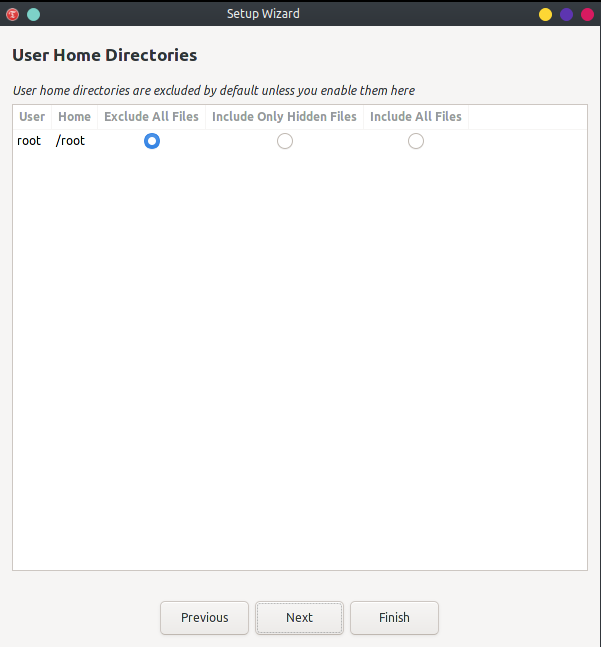The image size is (601, 647).
Task: Close the wizard with the pink circle button
Action: click(x=587, y=14)
